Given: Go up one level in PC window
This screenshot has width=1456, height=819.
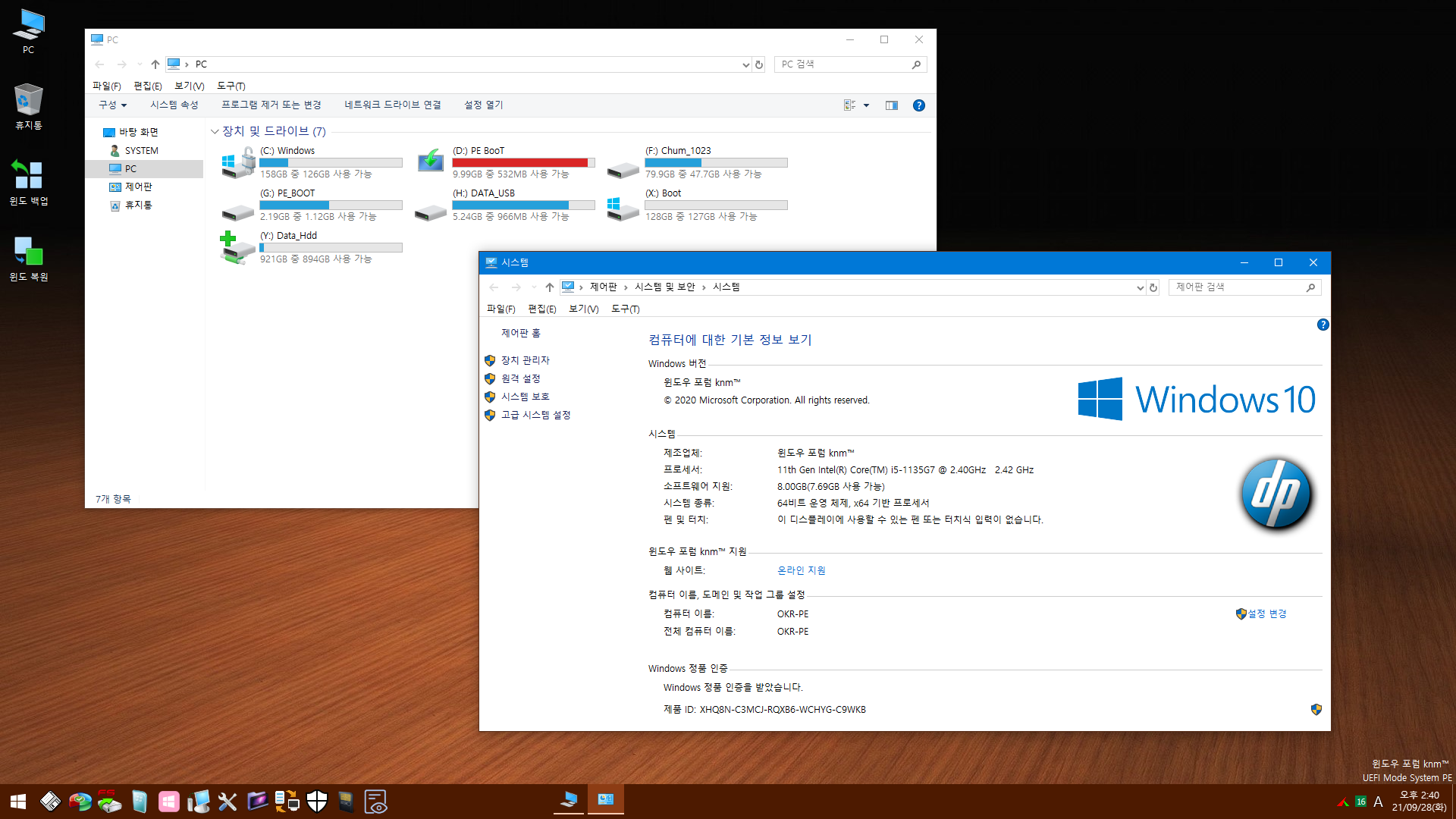Looking at the screenshot, I should coord(155,64).
